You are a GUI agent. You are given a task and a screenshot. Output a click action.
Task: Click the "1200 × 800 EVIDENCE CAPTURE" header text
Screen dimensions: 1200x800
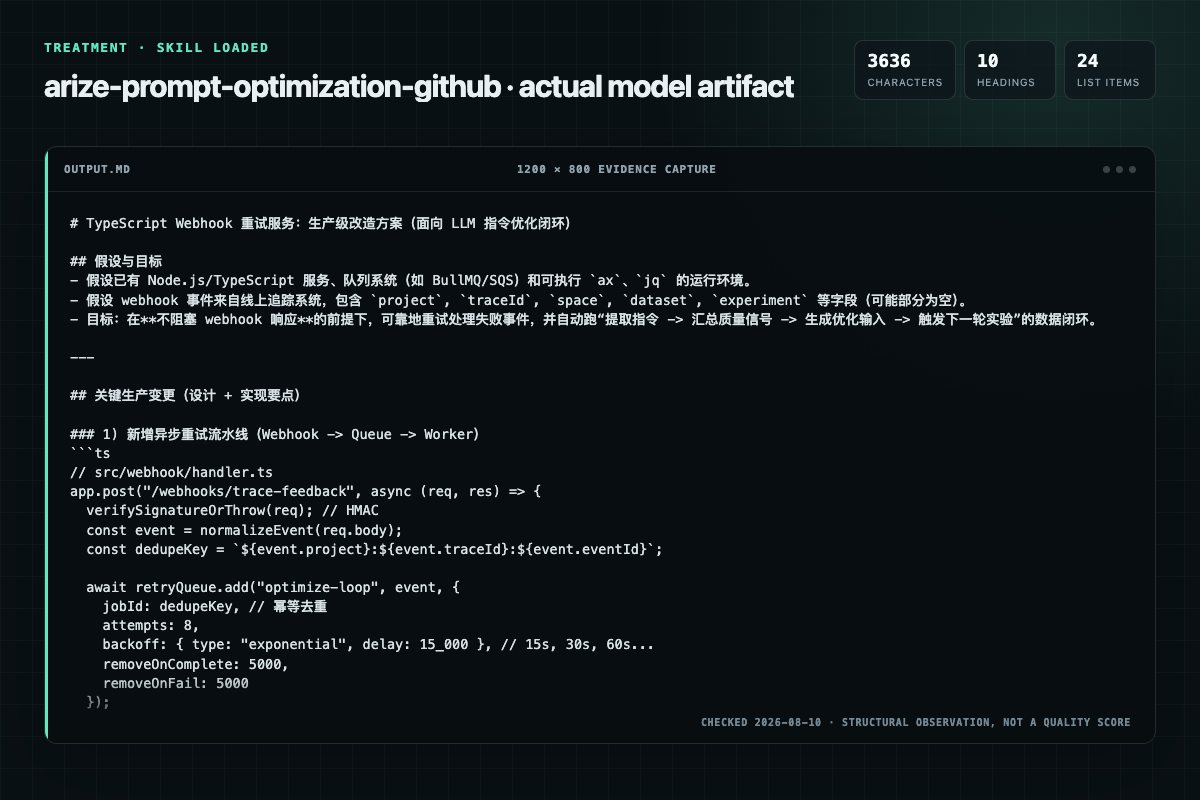(x=616, y=169)
